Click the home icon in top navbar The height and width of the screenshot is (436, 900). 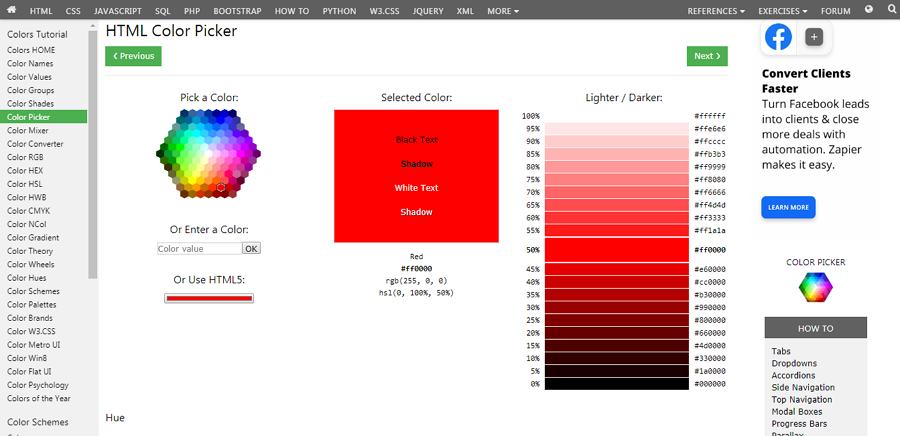[11, 10]
